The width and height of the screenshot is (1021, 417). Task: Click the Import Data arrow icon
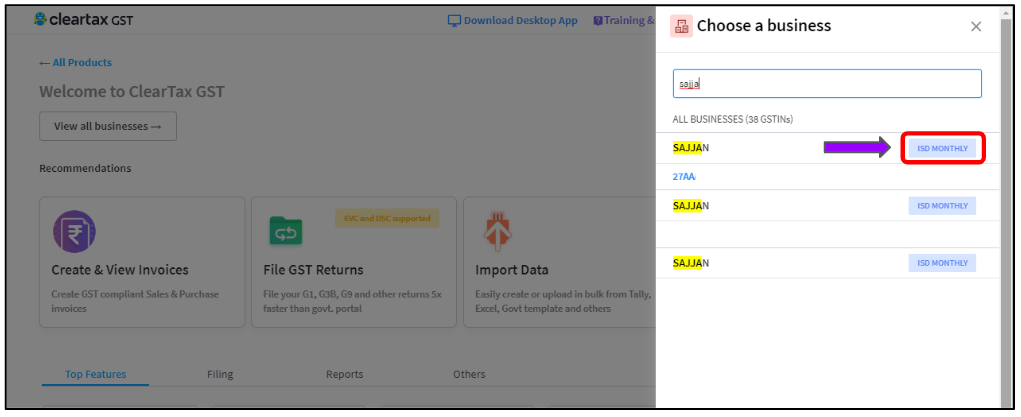(498, 232)
